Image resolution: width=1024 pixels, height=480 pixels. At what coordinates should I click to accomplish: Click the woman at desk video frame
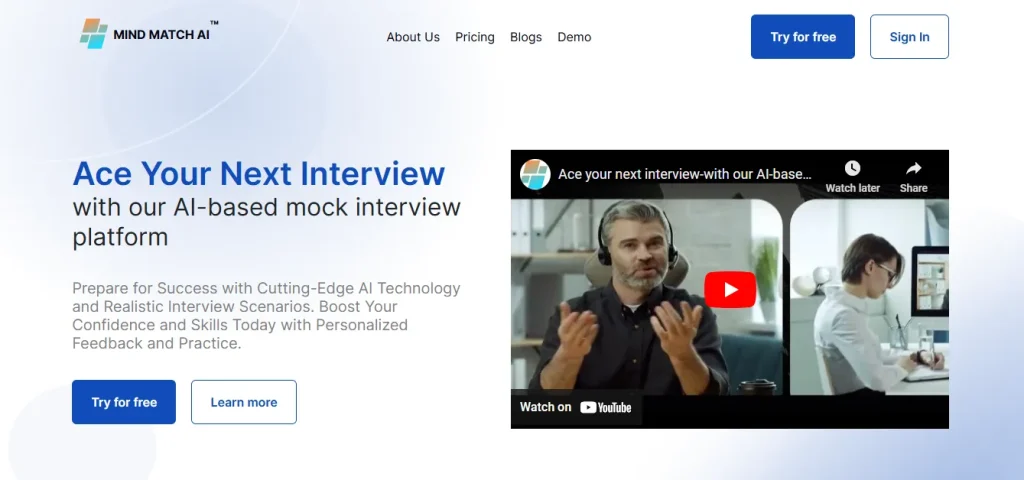coord(869,297)
